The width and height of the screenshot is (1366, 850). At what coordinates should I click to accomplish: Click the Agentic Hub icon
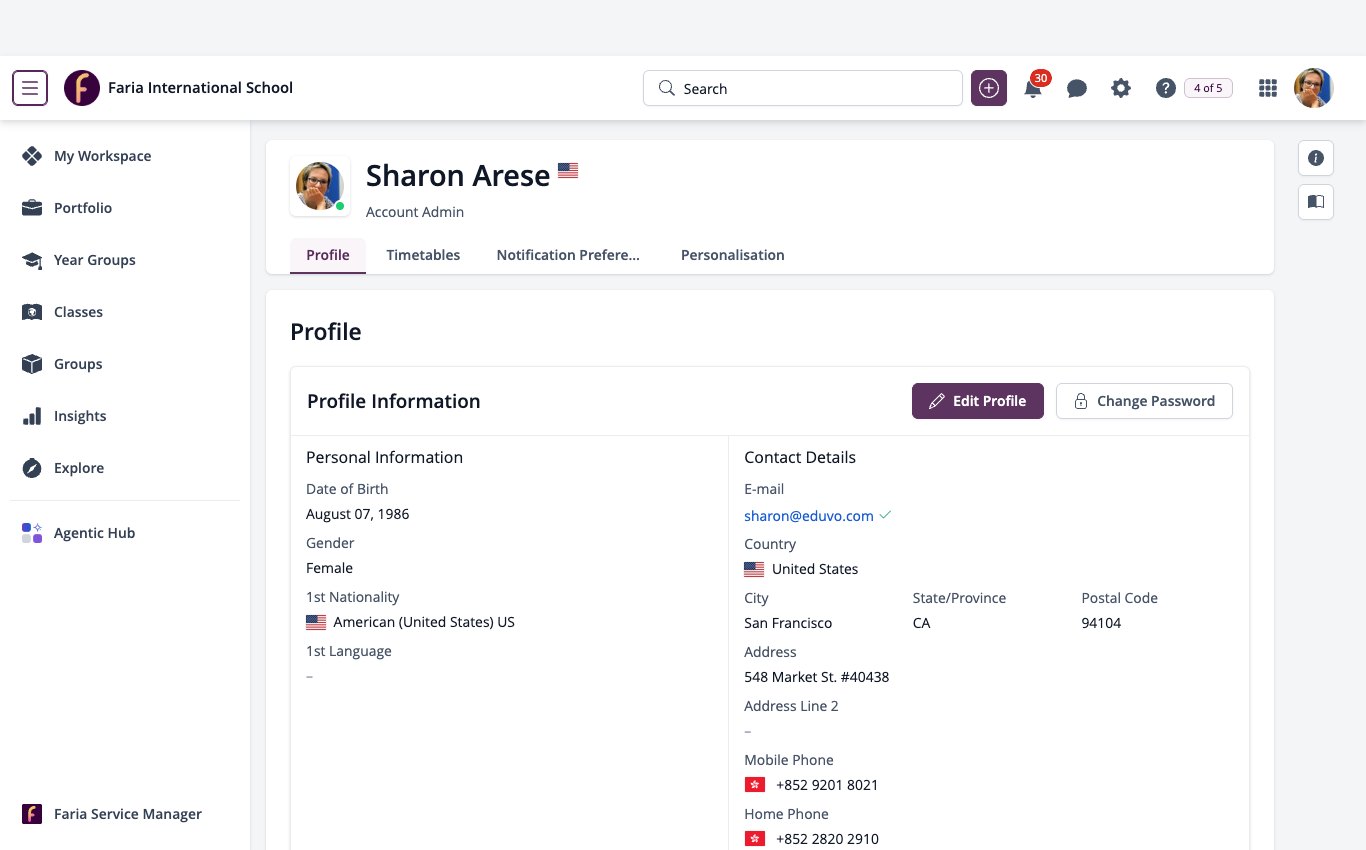[x=32, y=533]
